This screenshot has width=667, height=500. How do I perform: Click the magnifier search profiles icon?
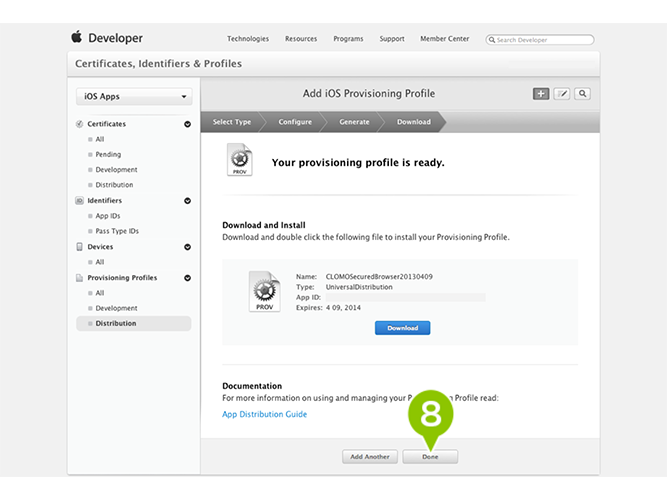582,94
